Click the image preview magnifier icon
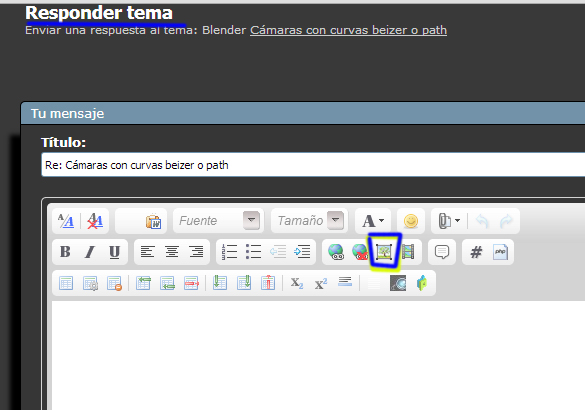Screen dimensions: 585x410 click(398, 283)
